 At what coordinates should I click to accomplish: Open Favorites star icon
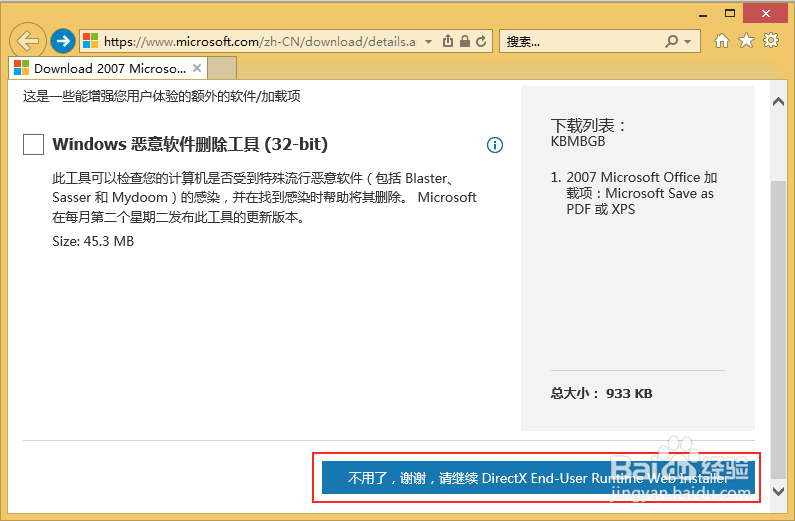(746, 41)
